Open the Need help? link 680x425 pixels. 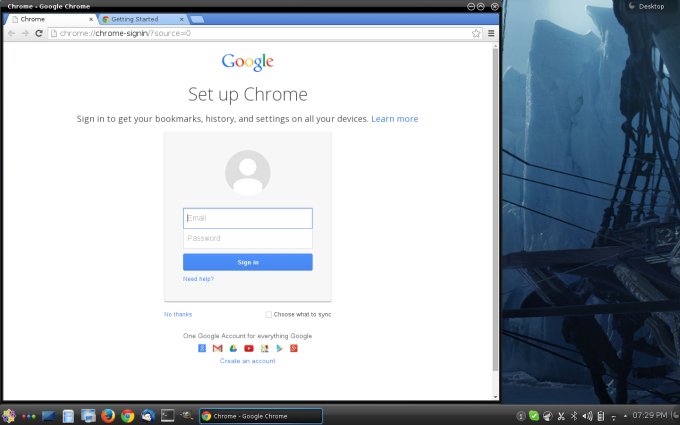click(x=198, y=279)
